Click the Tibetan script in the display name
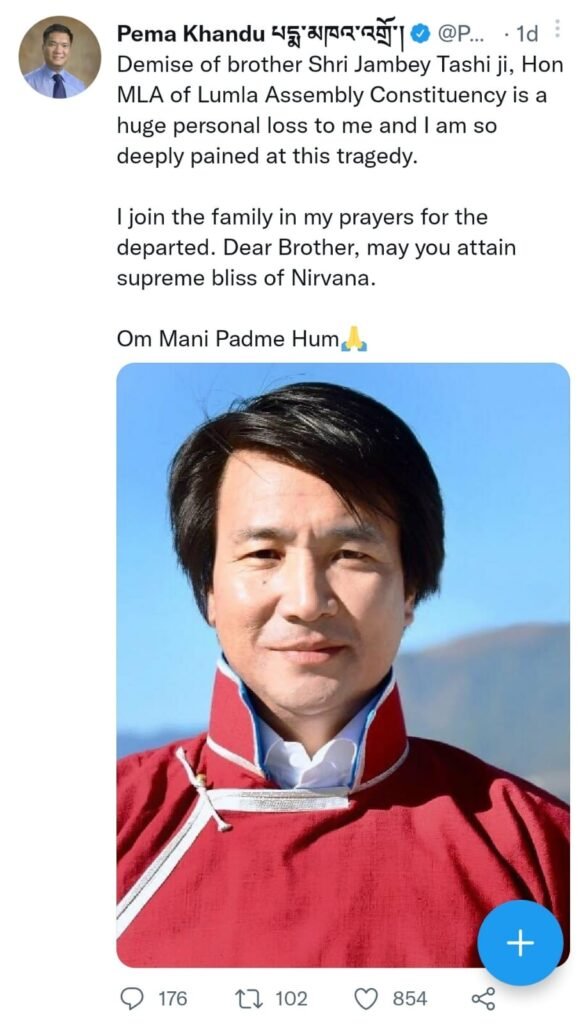This screenshot has height=1024, width=588. 338,35
